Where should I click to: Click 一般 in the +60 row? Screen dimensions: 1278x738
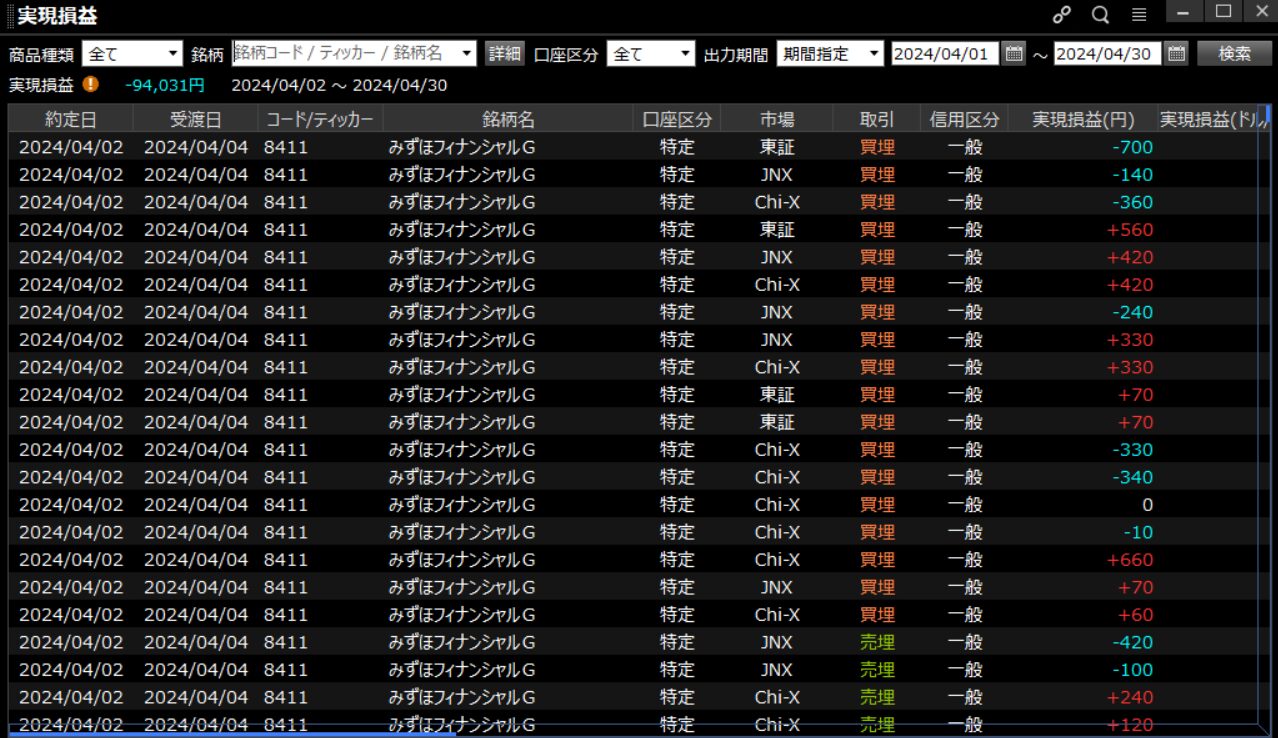964,614
